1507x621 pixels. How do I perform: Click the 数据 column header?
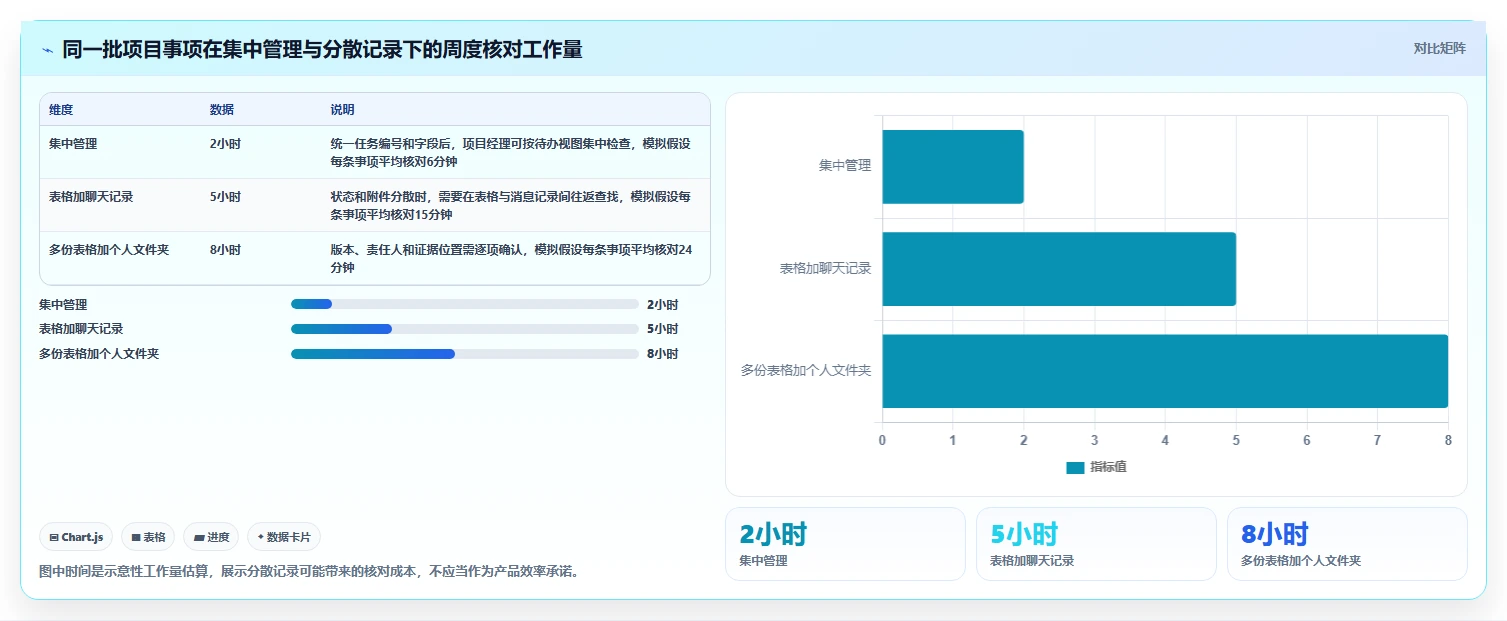222,110
